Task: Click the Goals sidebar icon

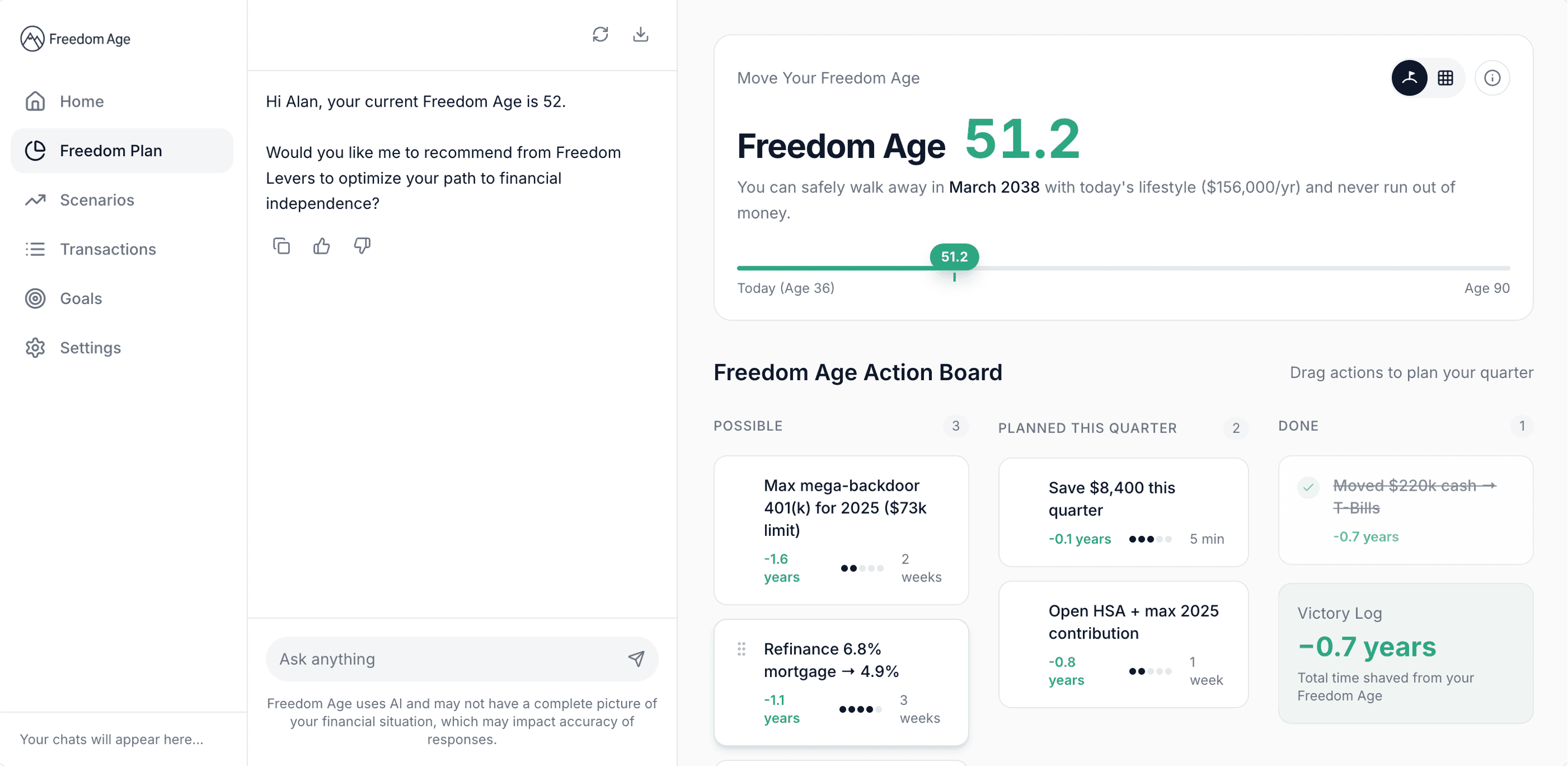Action: pos(36,299)
